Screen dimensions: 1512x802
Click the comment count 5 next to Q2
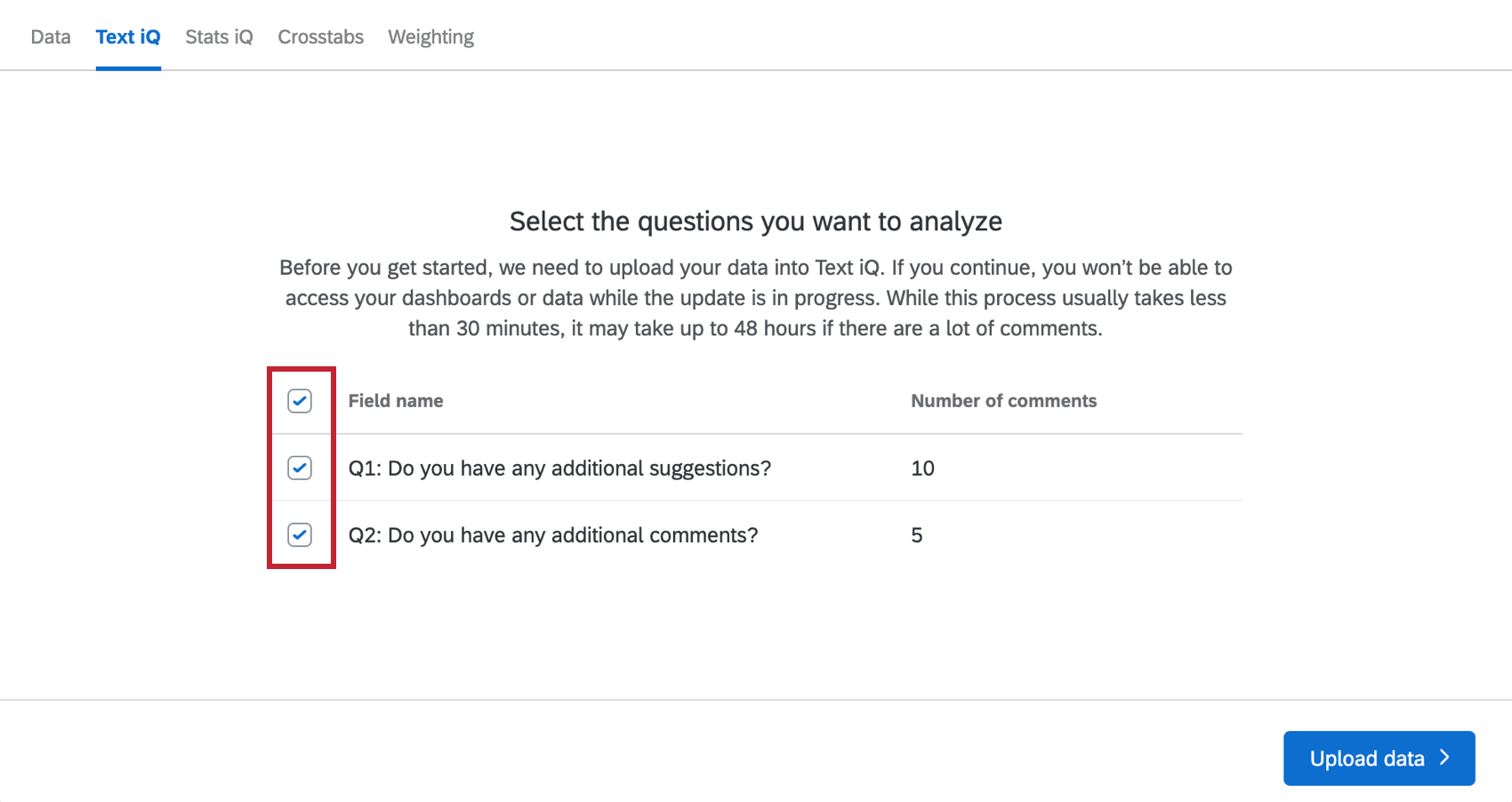[x=917, y=535]
